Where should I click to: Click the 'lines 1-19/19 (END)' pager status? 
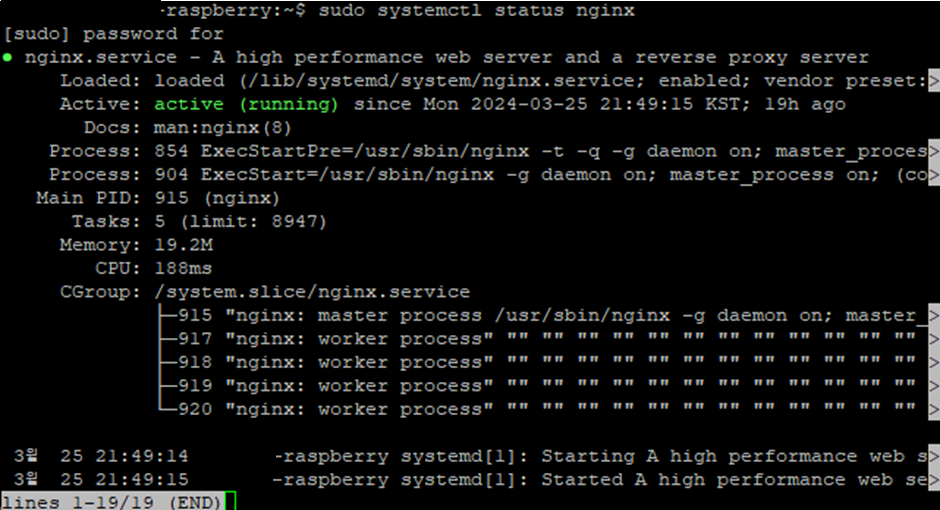coord(112,502)
